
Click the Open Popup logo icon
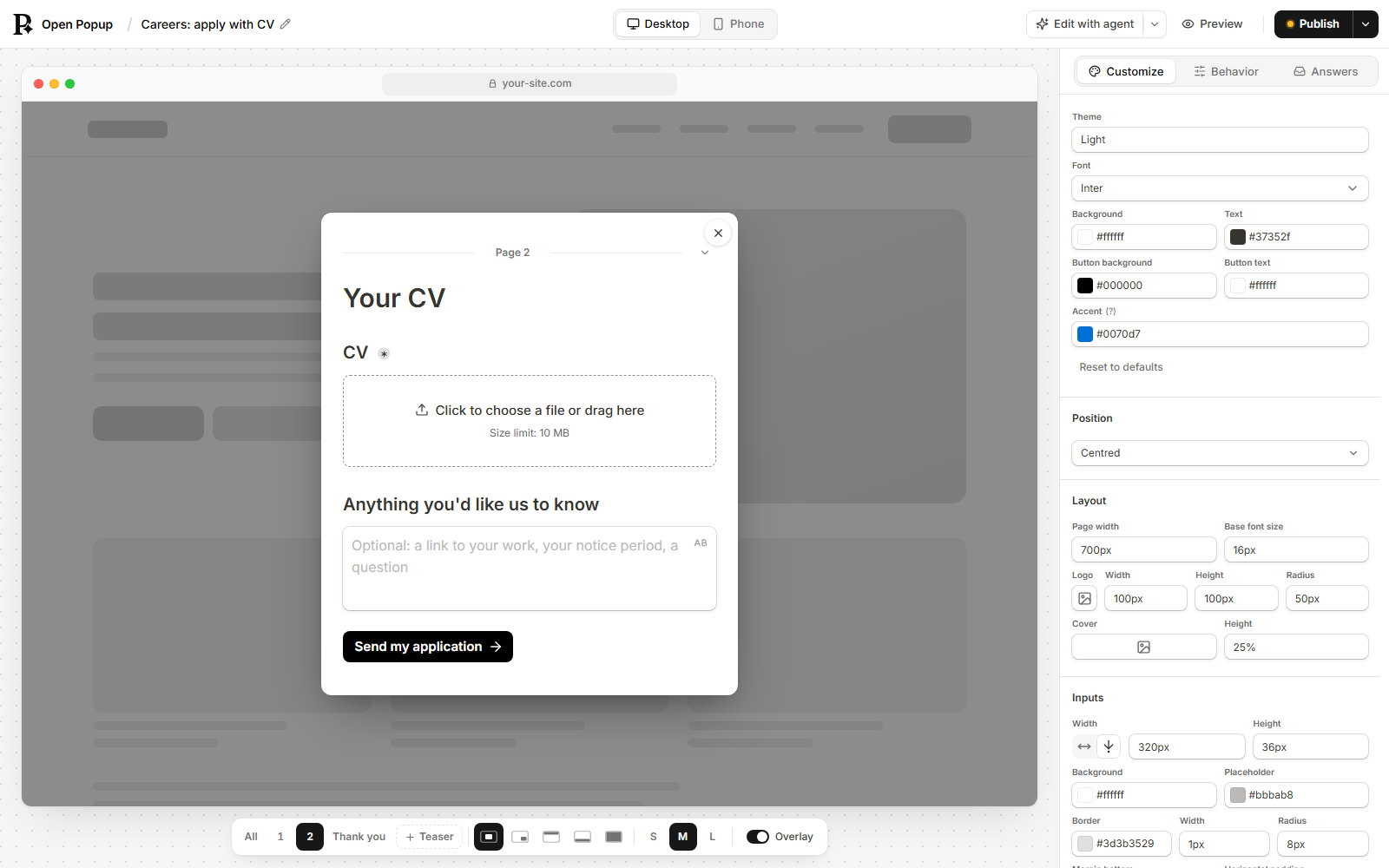click(23, 24)
